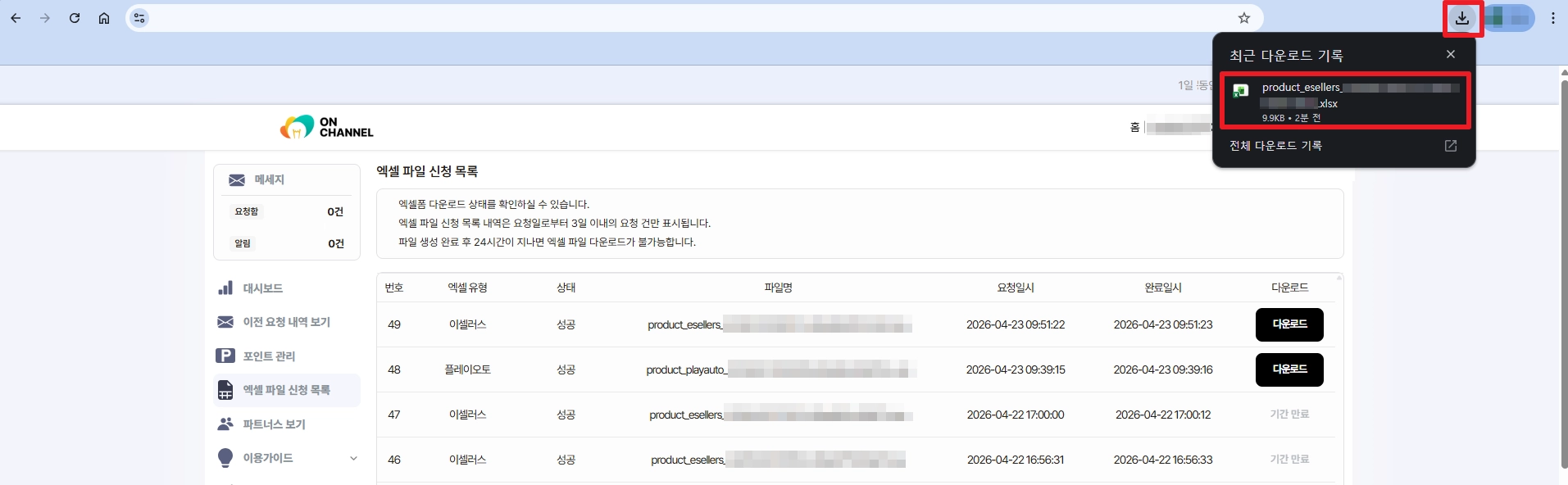The height and width of the screenshot is (485, 1568).
Task: Open the site information icon in address bar
Action: tap(140, 18)
